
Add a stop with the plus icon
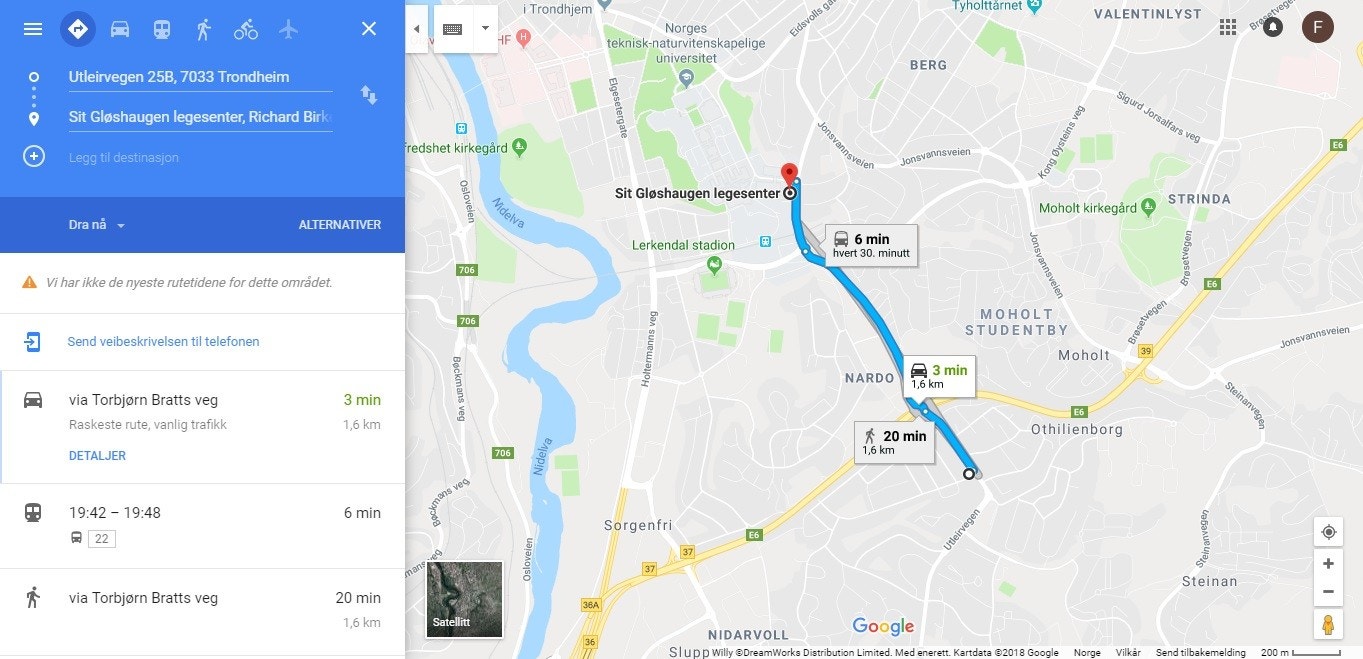tap(34, 157)
